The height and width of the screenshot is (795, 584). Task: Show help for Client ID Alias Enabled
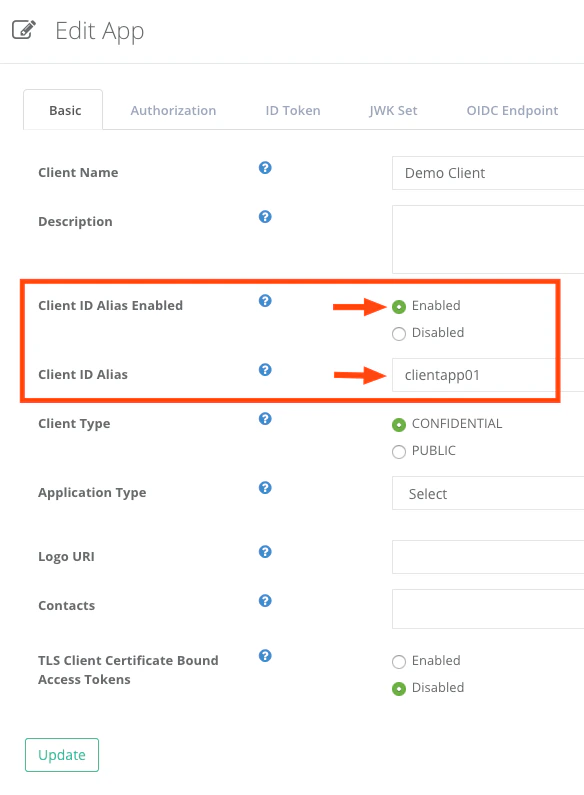click(x=265, y=301)
